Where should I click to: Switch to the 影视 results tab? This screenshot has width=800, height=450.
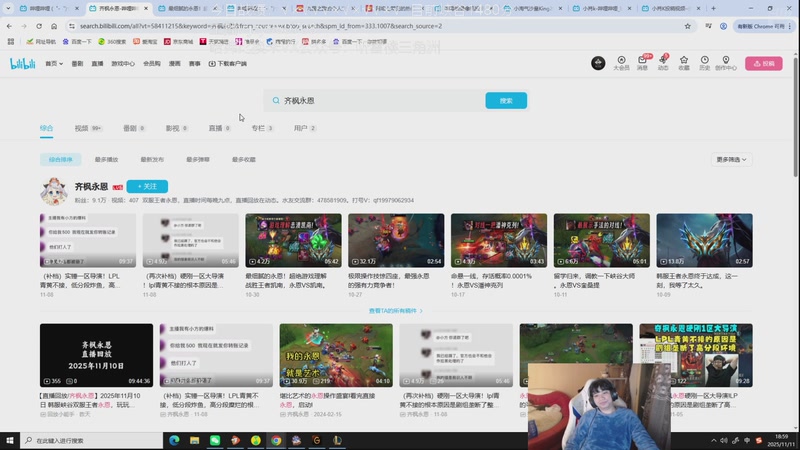(x=177, y=128)
